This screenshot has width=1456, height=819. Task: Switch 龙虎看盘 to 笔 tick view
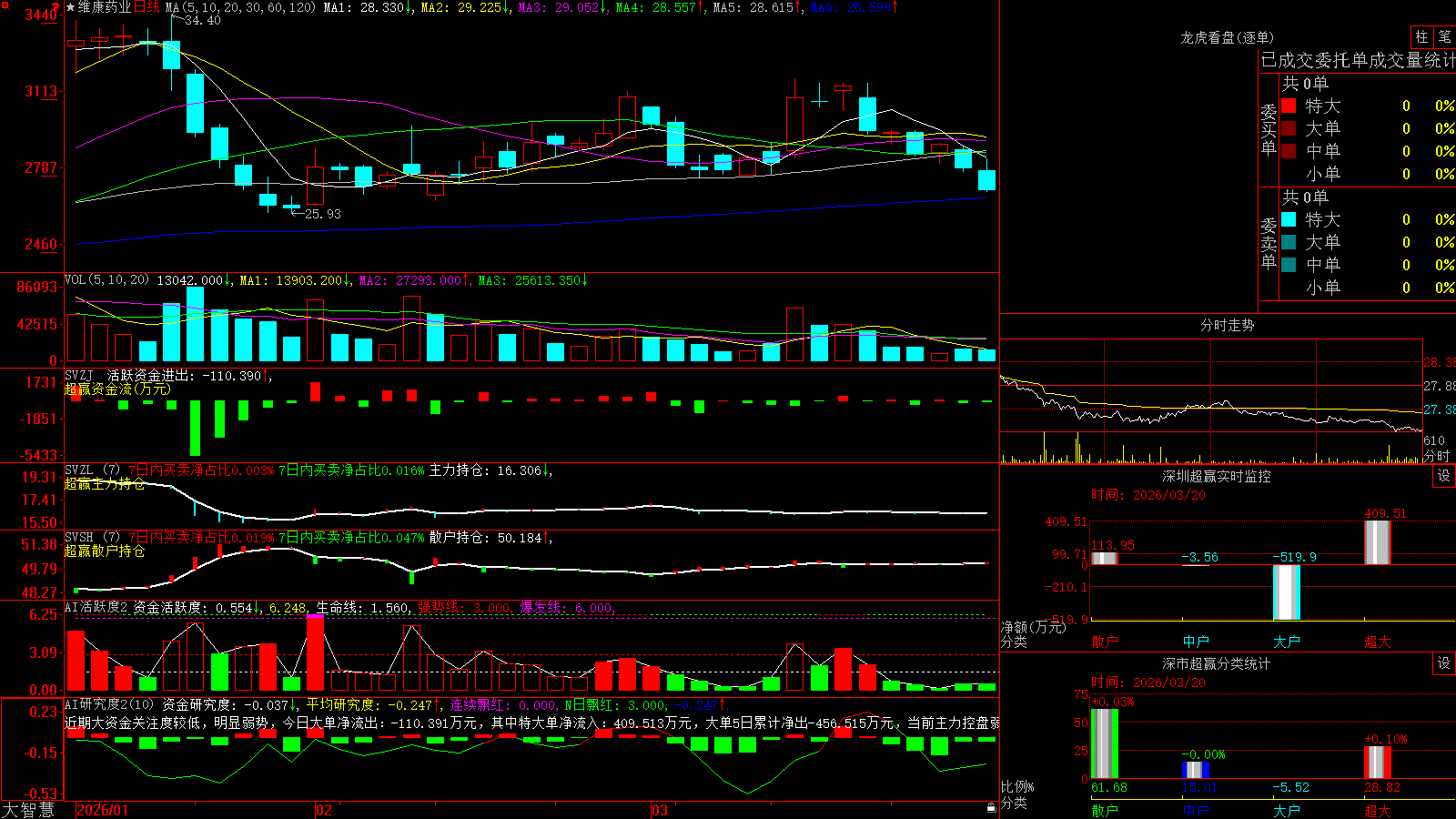(x=1444, y=36)
